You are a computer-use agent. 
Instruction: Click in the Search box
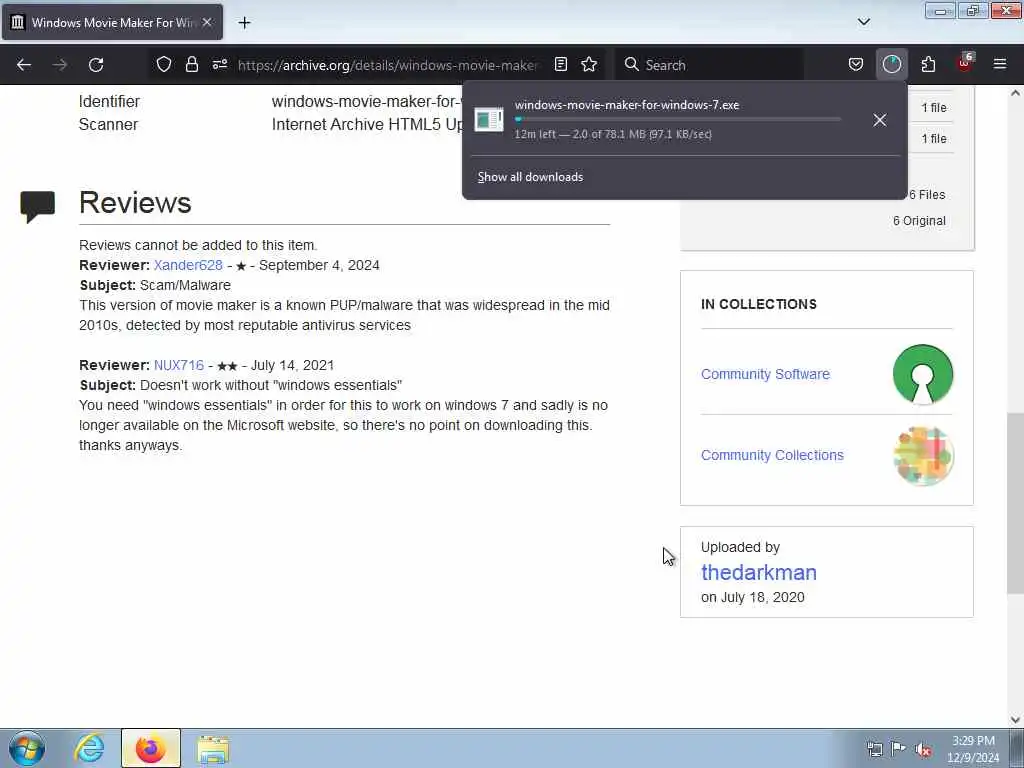(709, 65)
